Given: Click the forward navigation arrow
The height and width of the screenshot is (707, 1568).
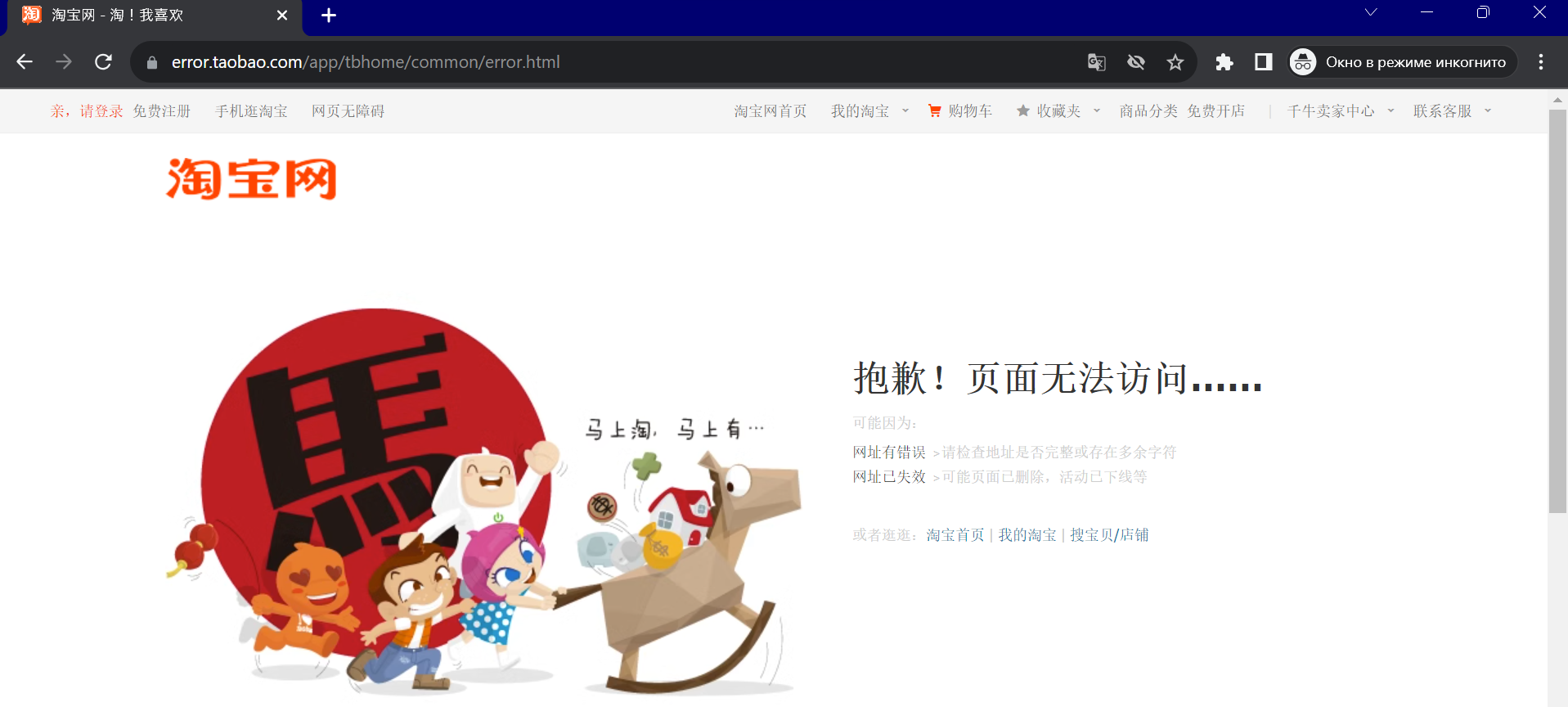Looking at the screenshot, I should (x=64, y=62).
